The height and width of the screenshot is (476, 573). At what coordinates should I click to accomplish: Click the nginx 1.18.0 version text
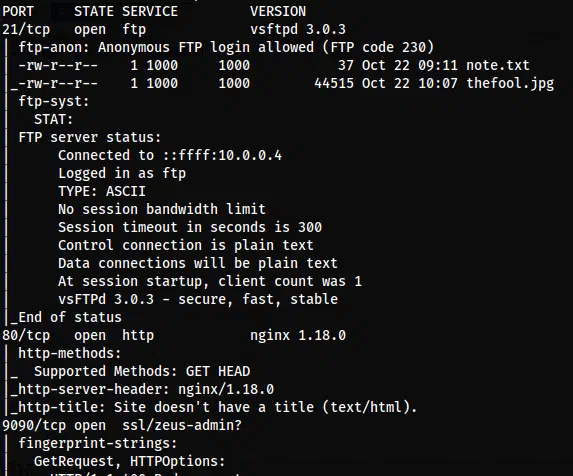(x=298, y=335)
